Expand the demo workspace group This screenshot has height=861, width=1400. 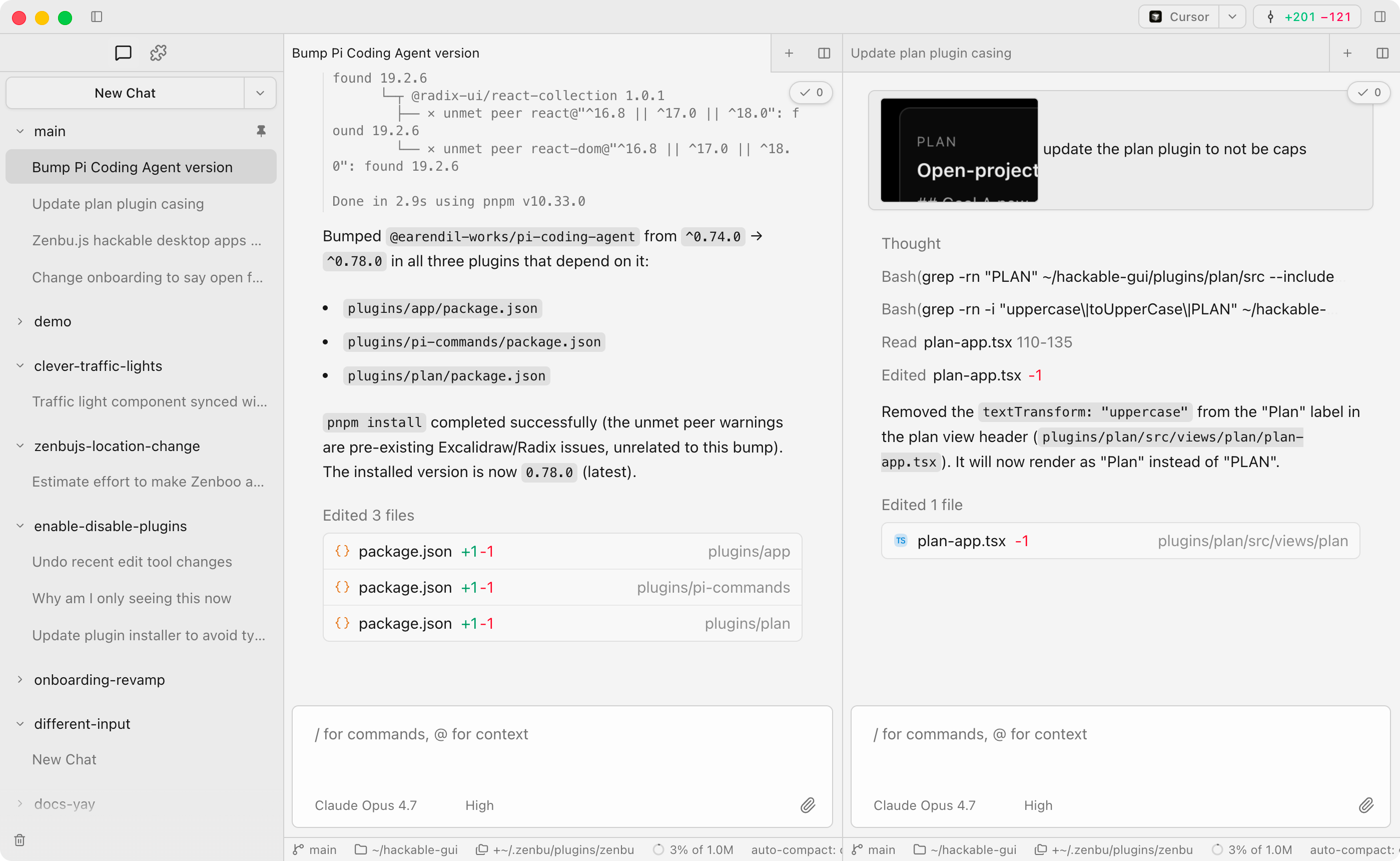coord(20,321)
